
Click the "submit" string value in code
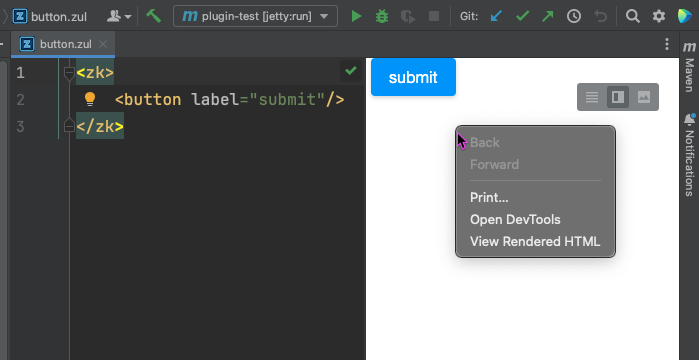coord(288,99)
